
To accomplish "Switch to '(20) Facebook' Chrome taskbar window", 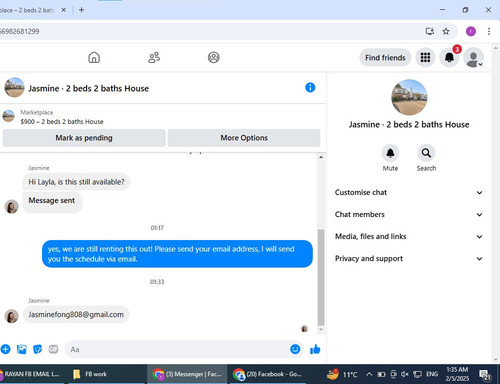I will click(x=268, y=374).
